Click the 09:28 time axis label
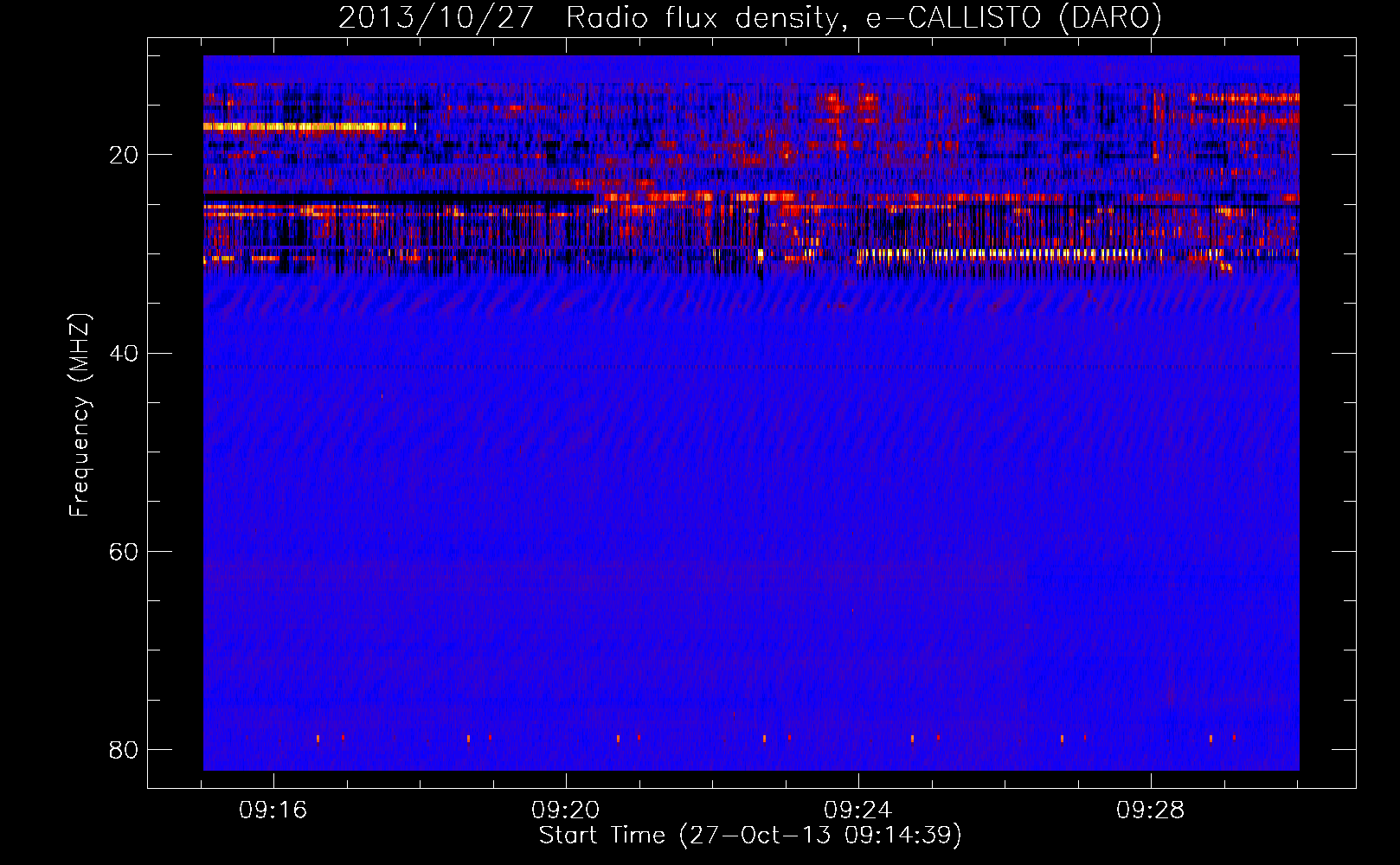The width and height of the screenshot is (1400, 865). (1151, 811)
